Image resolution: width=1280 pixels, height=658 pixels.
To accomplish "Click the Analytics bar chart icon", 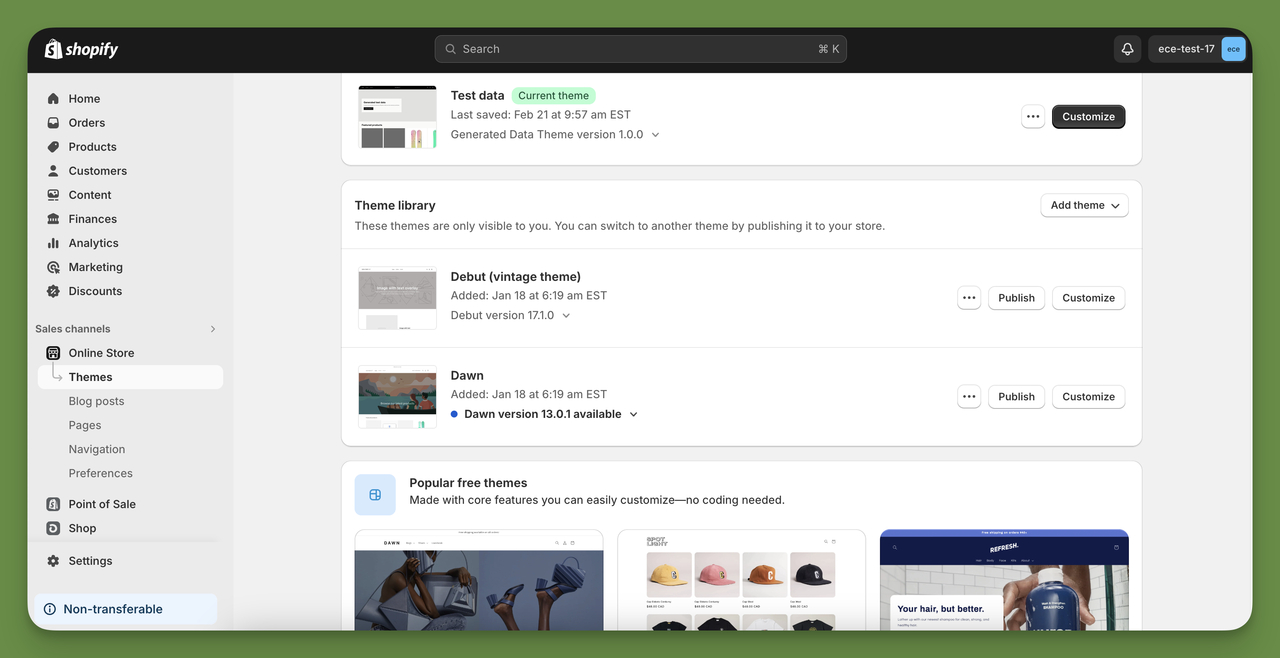I will tap(54, 243).
